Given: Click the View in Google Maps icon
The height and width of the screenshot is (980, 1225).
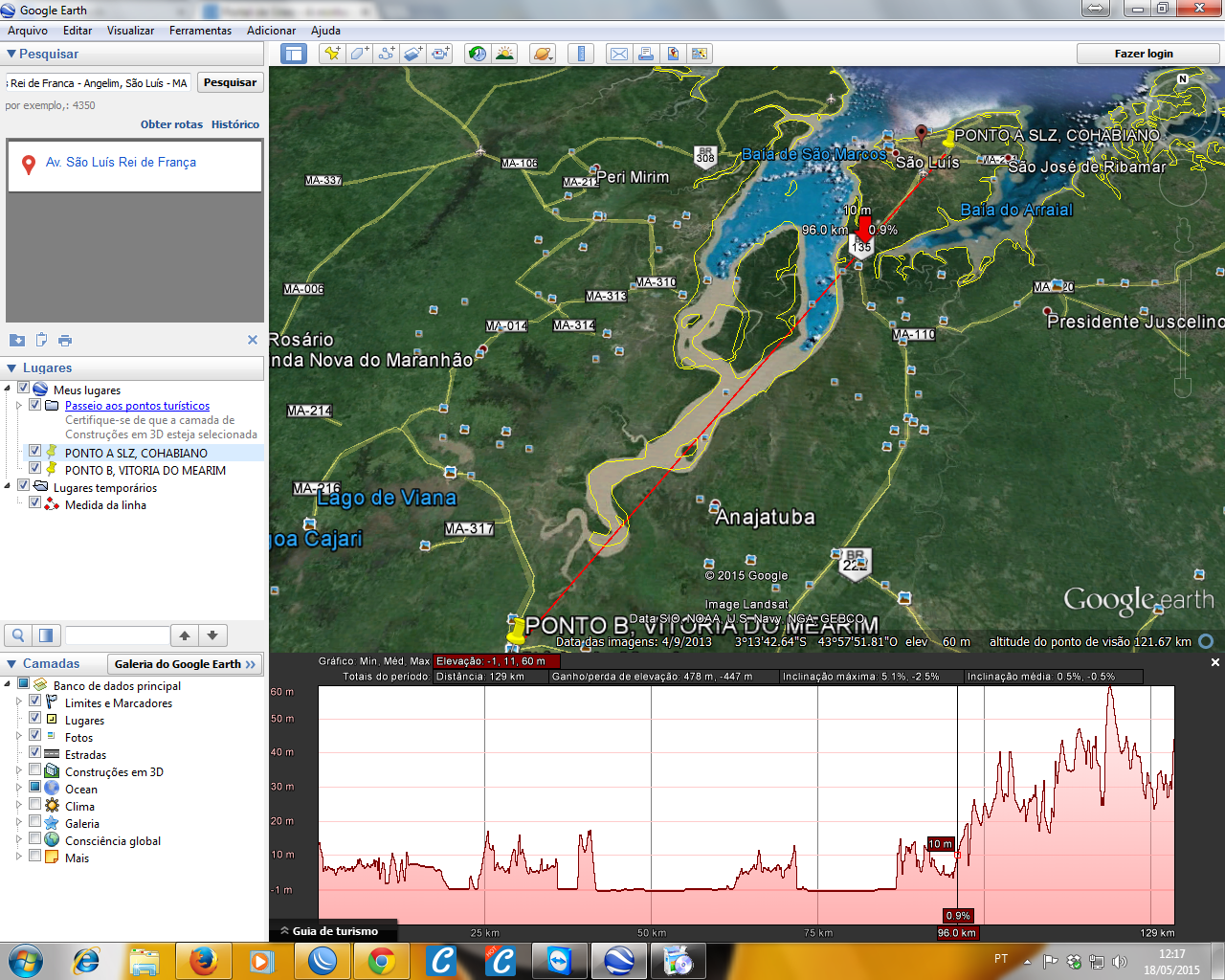Looking at the screenshot, I should point(700,54).
